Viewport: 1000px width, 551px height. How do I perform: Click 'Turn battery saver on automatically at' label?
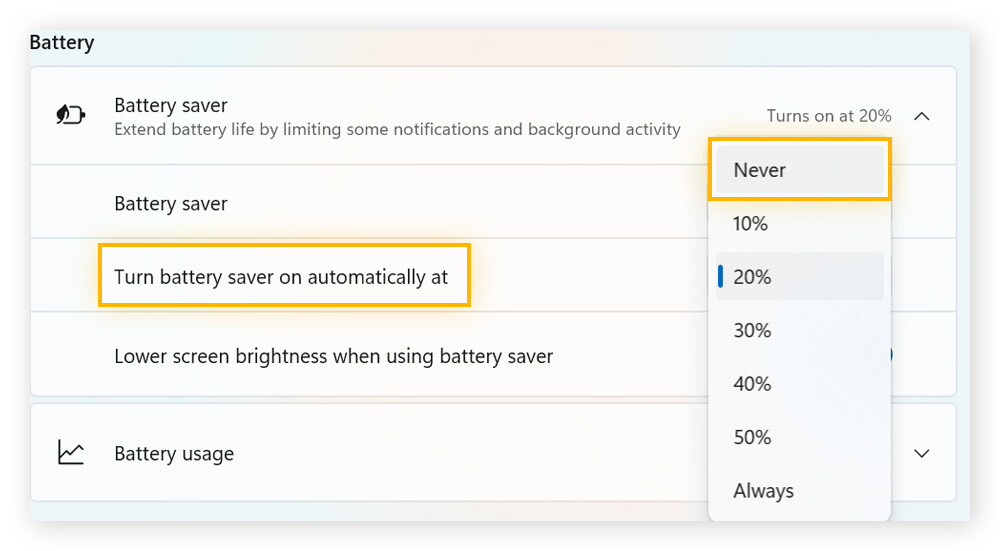pyautogui.click(x=281, y=277)
